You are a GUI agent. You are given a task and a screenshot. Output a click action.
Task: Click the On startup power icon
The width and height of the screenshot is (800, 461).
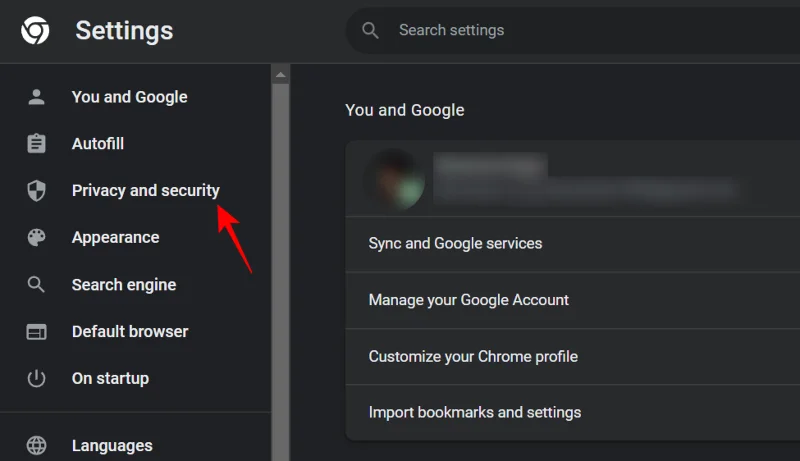(x=37, y=379)
